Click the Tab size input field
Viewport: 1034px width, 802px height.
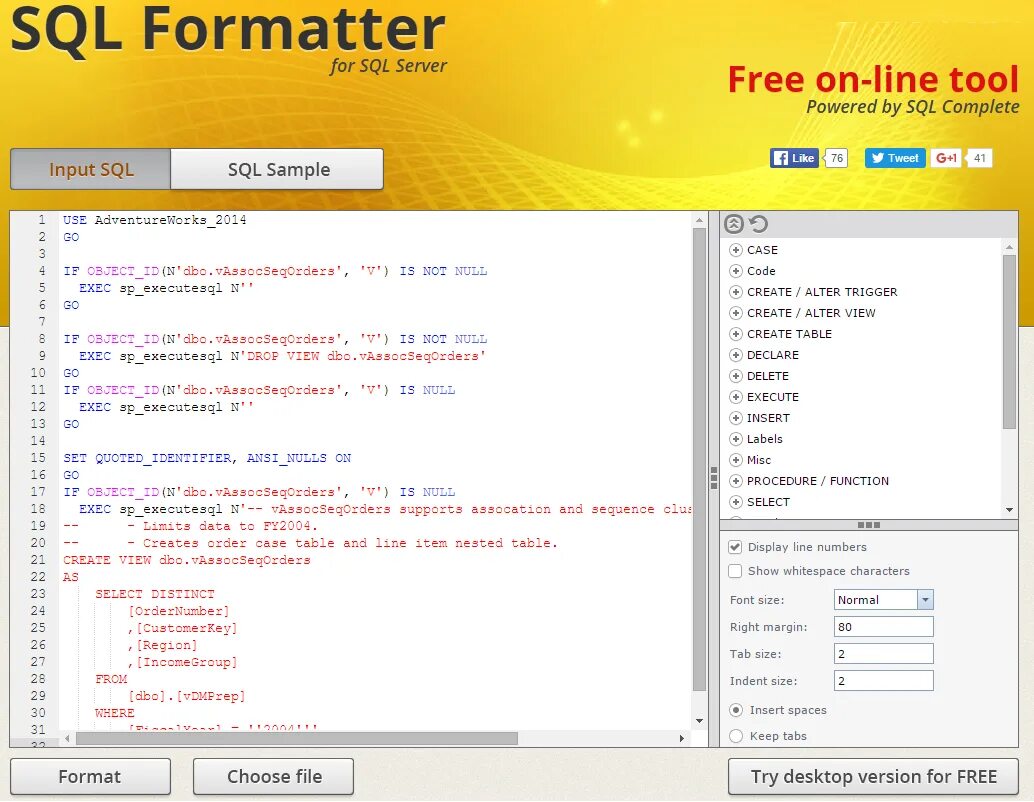[x=884, y=654]
